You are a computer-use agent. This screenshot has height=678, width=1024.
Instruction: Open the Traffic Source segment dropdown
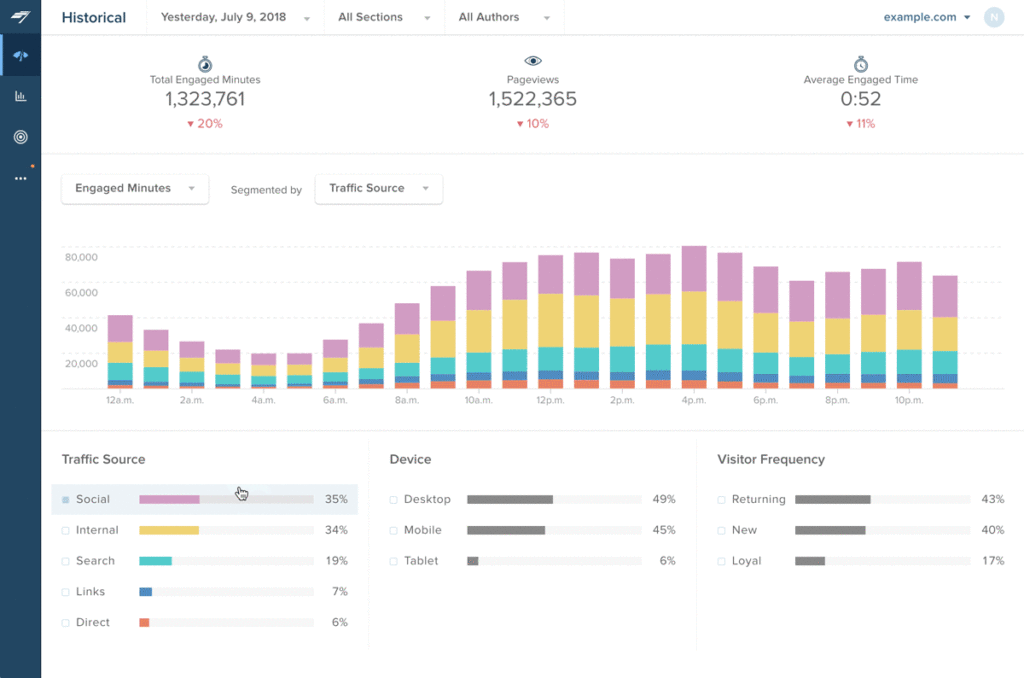pos(379,189)
